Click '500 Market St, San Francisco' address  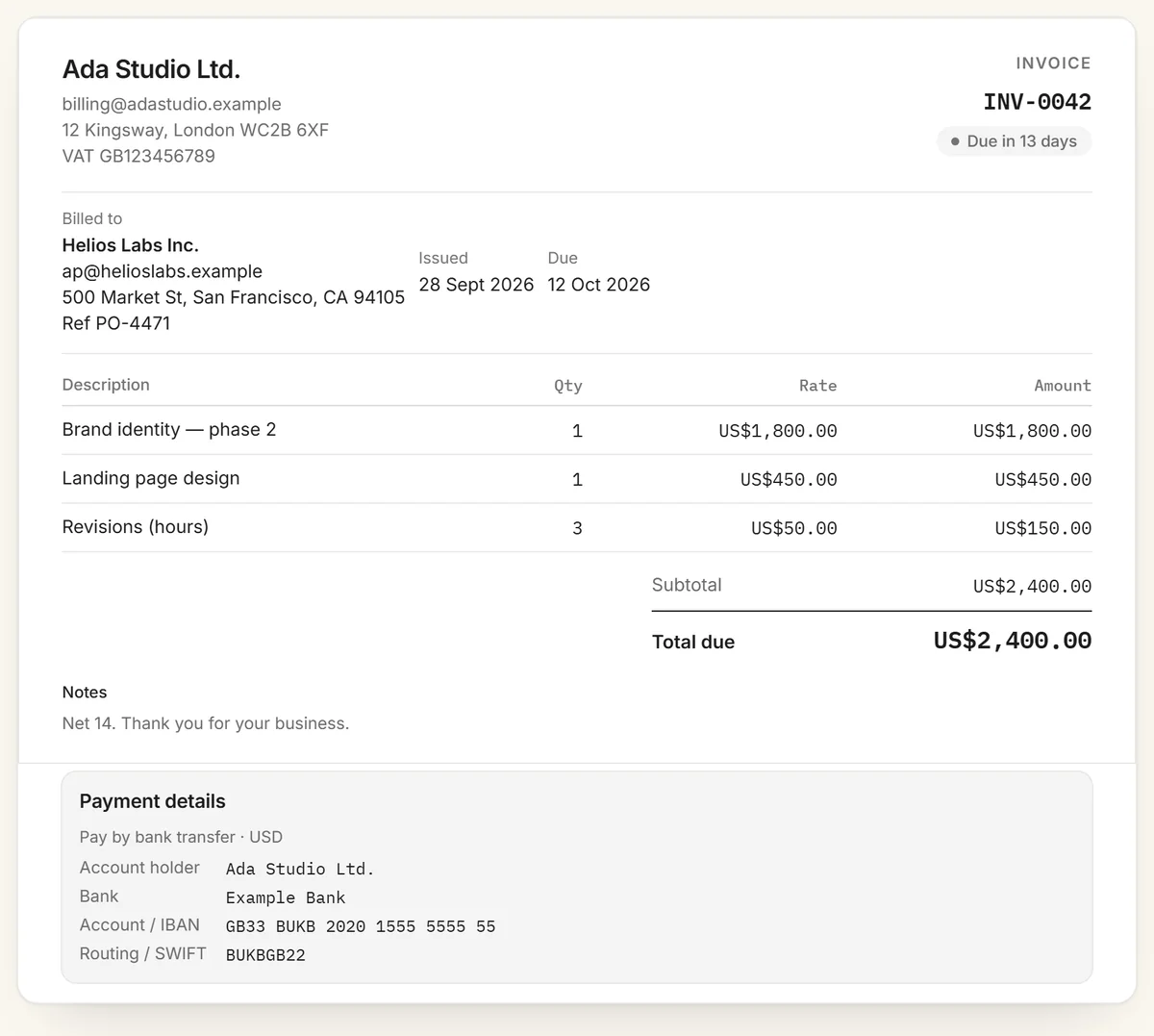point(234,297)
